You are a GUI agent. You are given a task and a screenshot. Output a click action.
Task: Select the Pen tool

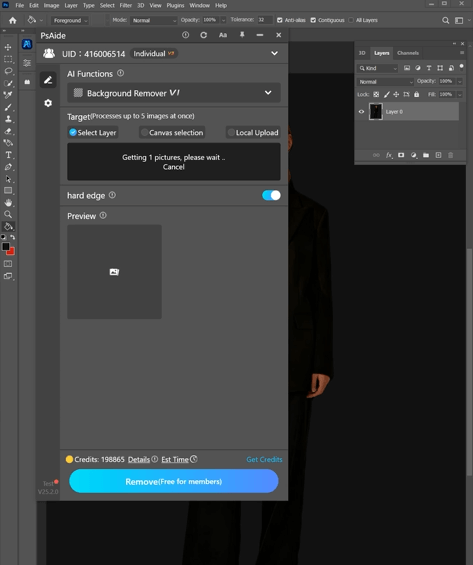(8, 167)
